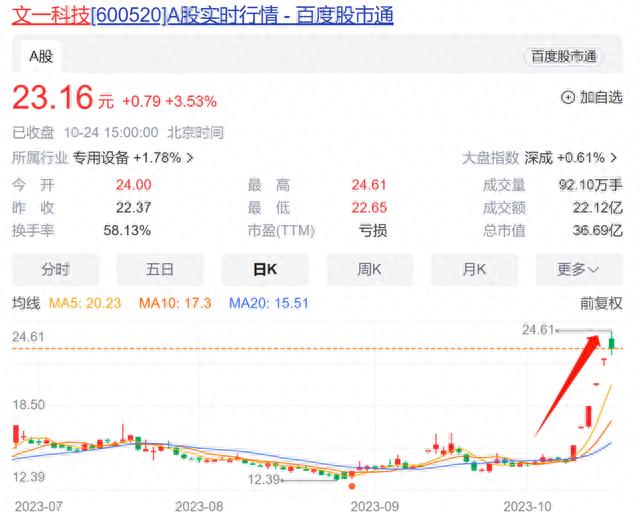Select the 日K chart tab
640x518 pixels.
click(265, 269)
